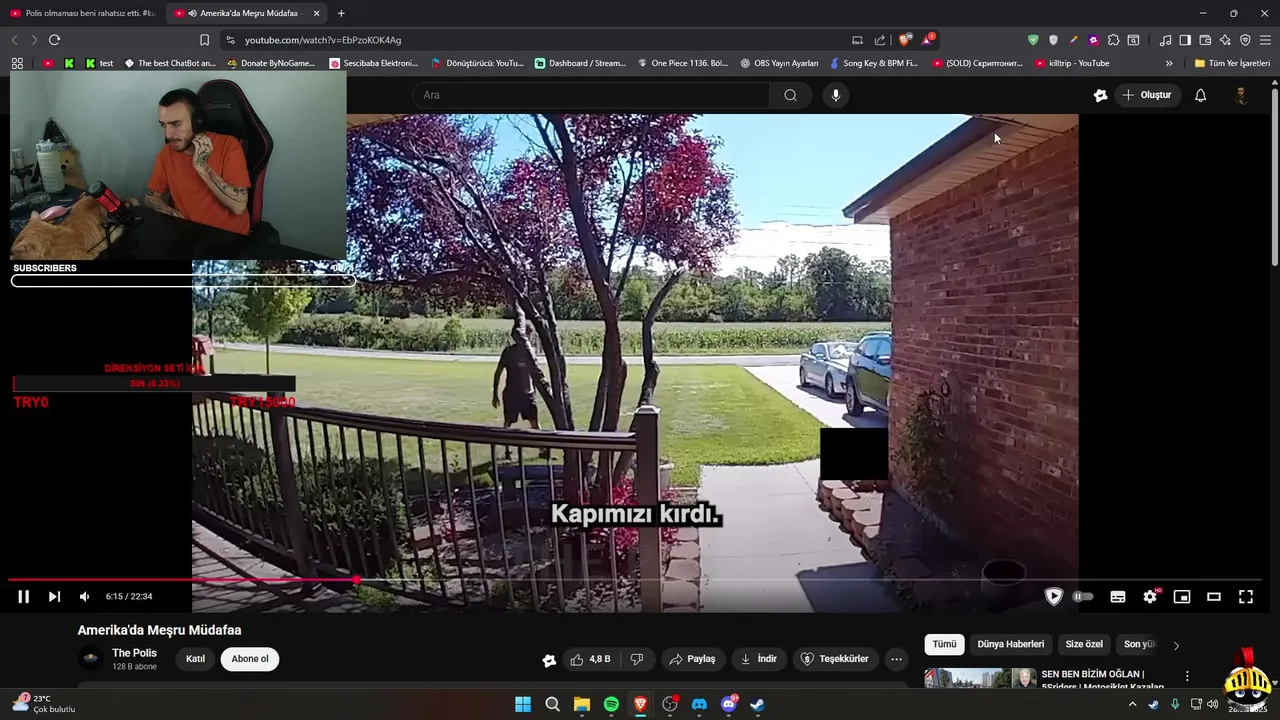Open The Polis channel link
This screenshot has width=1280, height=720.
pos(134,653)
